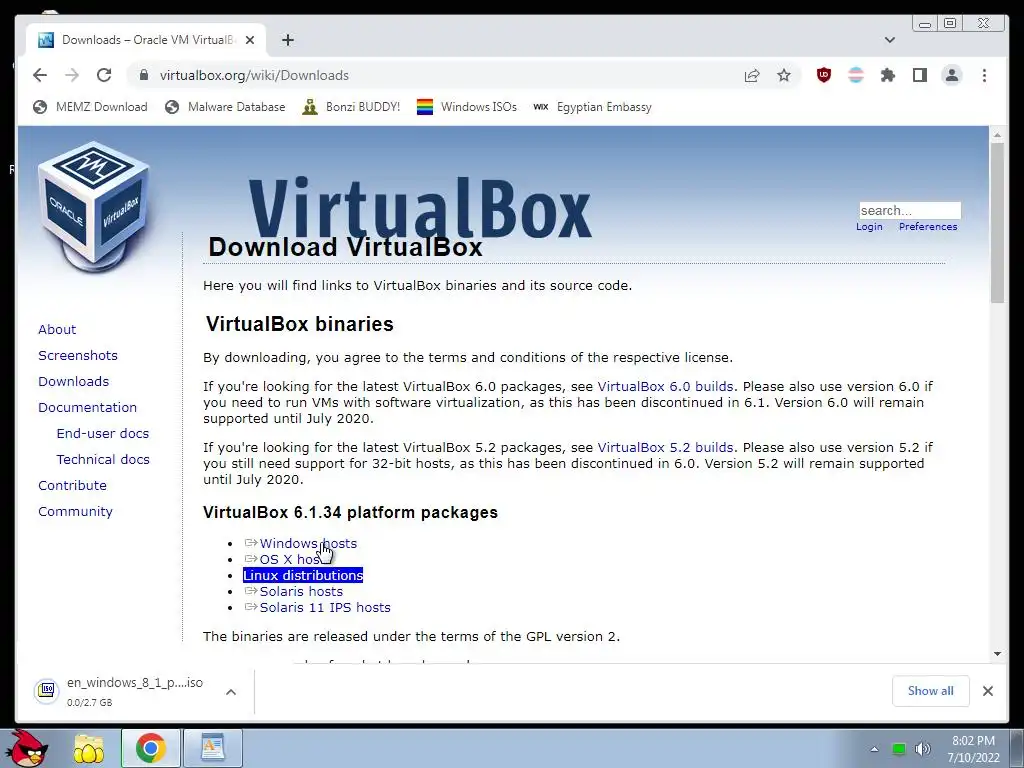This screenshot has height=768, width=1024.
Task: Open Technical docs link
Action: pyautogui.click(x=103, y=460)
